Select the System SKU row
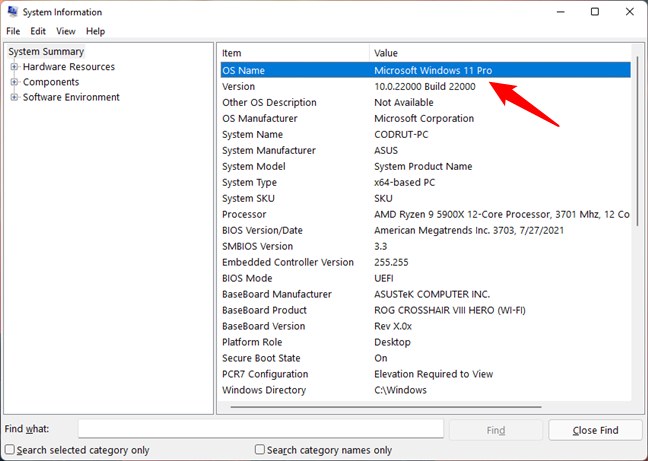648x461 pixels. (x=425, y=198)
